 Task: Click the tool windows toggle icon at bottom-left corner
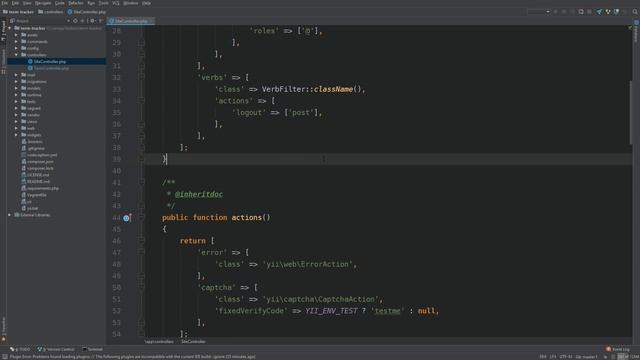(4, 357)
